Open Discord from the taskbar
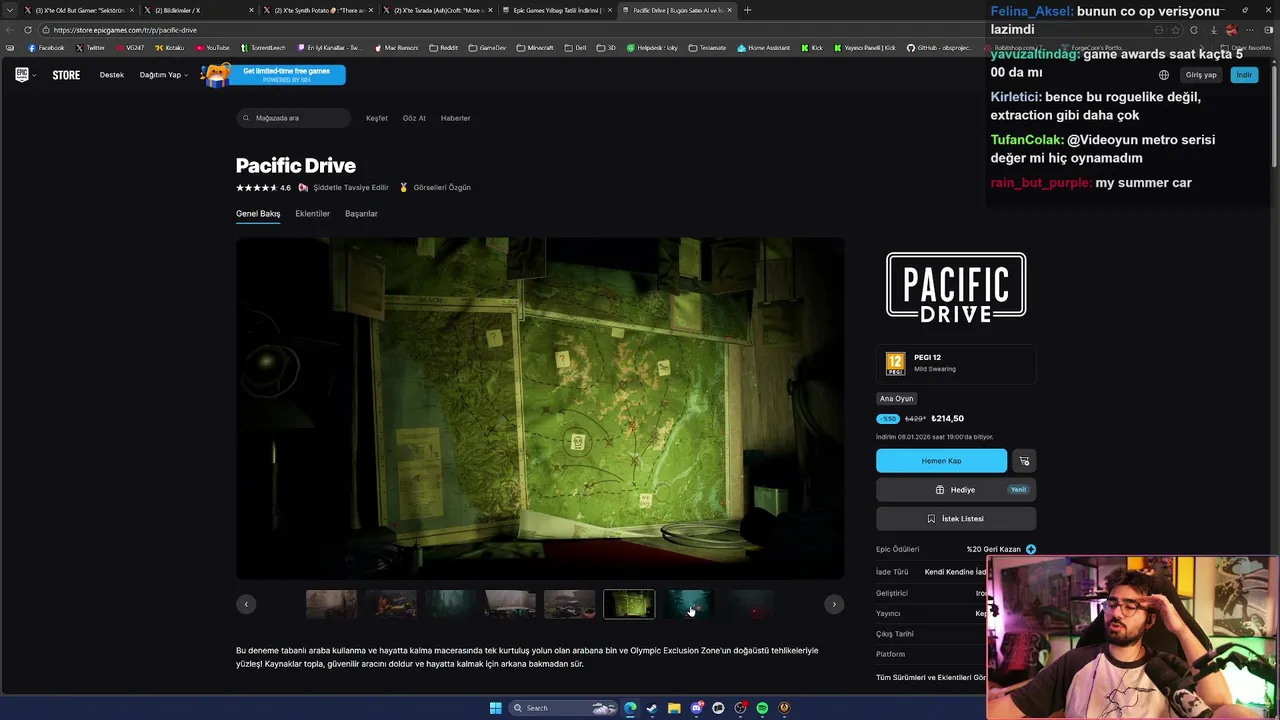This screenshot has width=1280, height=720. click(696, 708)
